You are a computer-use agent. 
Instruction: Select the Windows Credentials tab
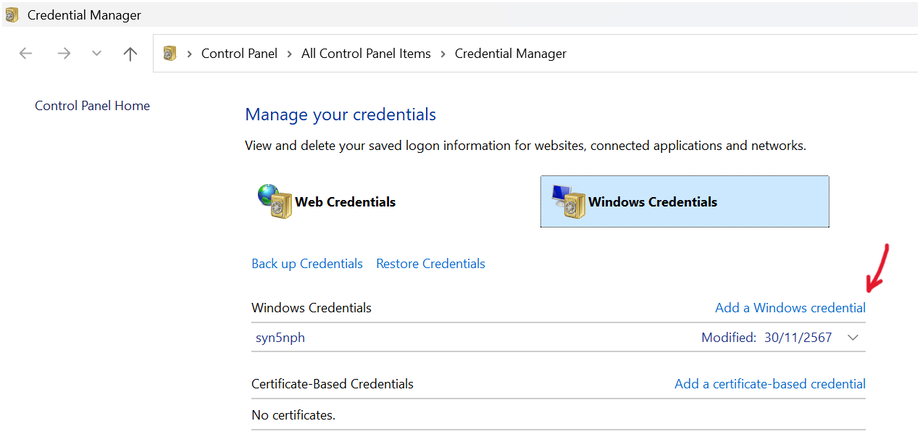pos(684,201)
